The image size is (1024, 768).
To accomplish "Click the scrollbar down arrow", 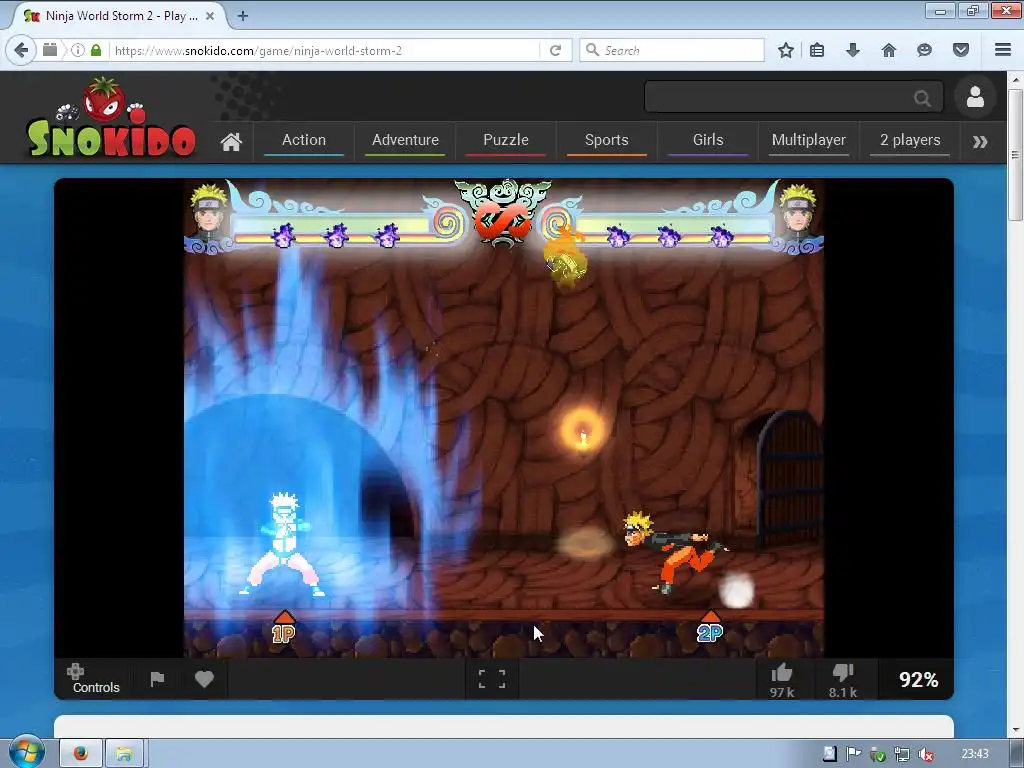I will pos(1015,729).
